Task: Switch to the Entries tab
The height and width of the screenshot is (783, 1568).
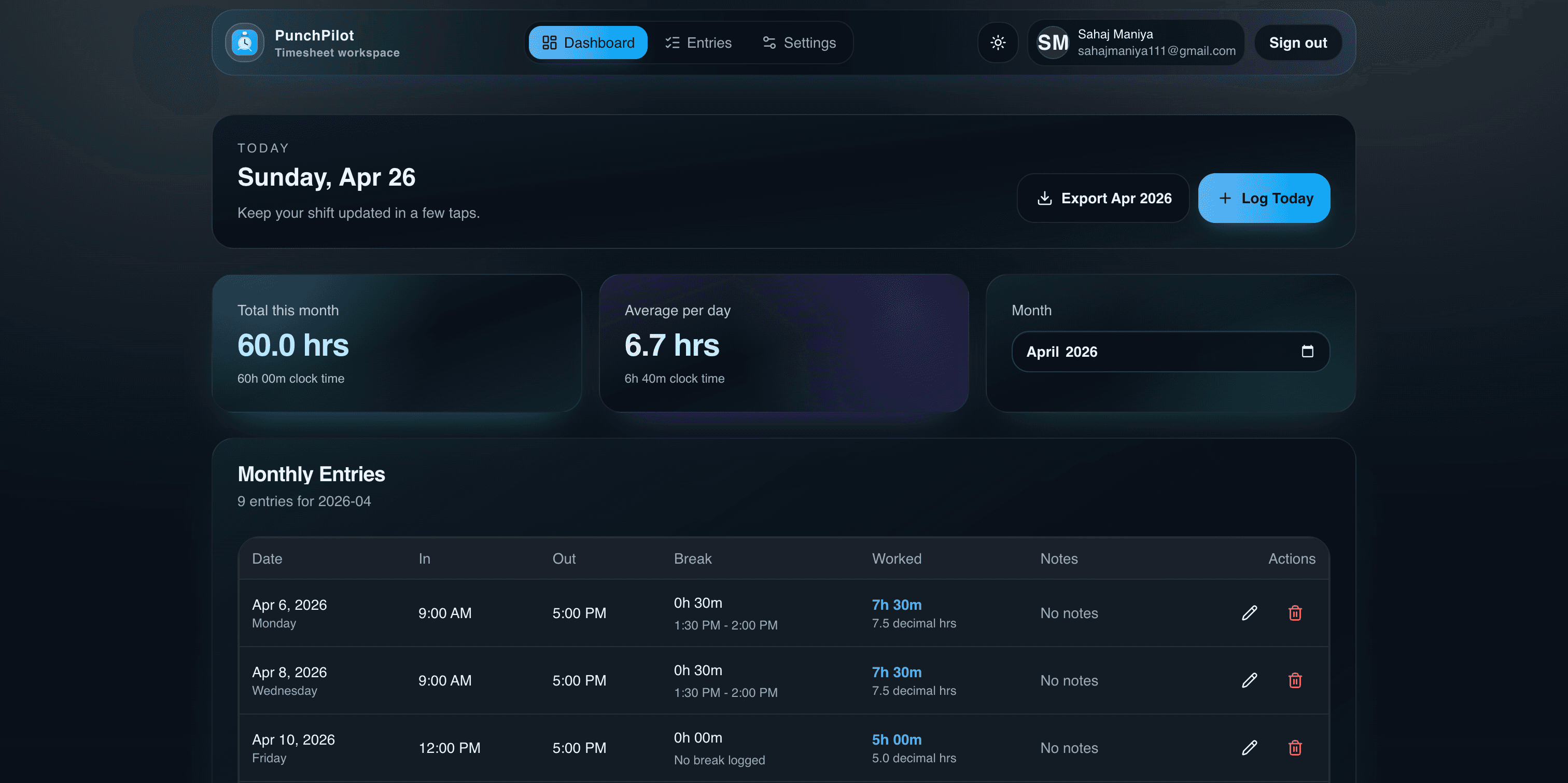Action: (698, 43)
